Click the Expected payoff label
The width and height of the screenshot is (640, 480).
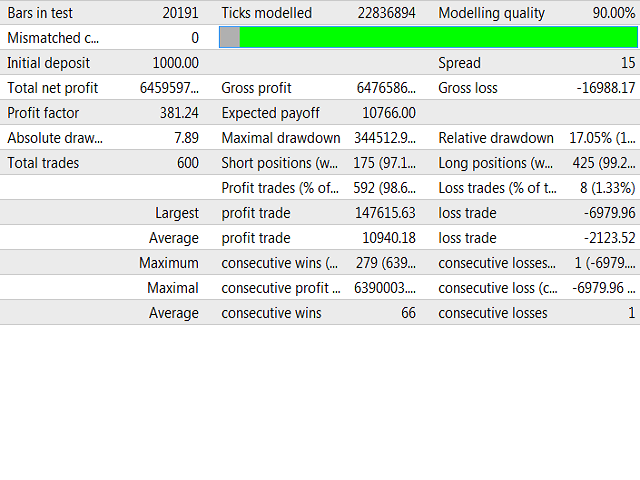(x=270, y=113)
